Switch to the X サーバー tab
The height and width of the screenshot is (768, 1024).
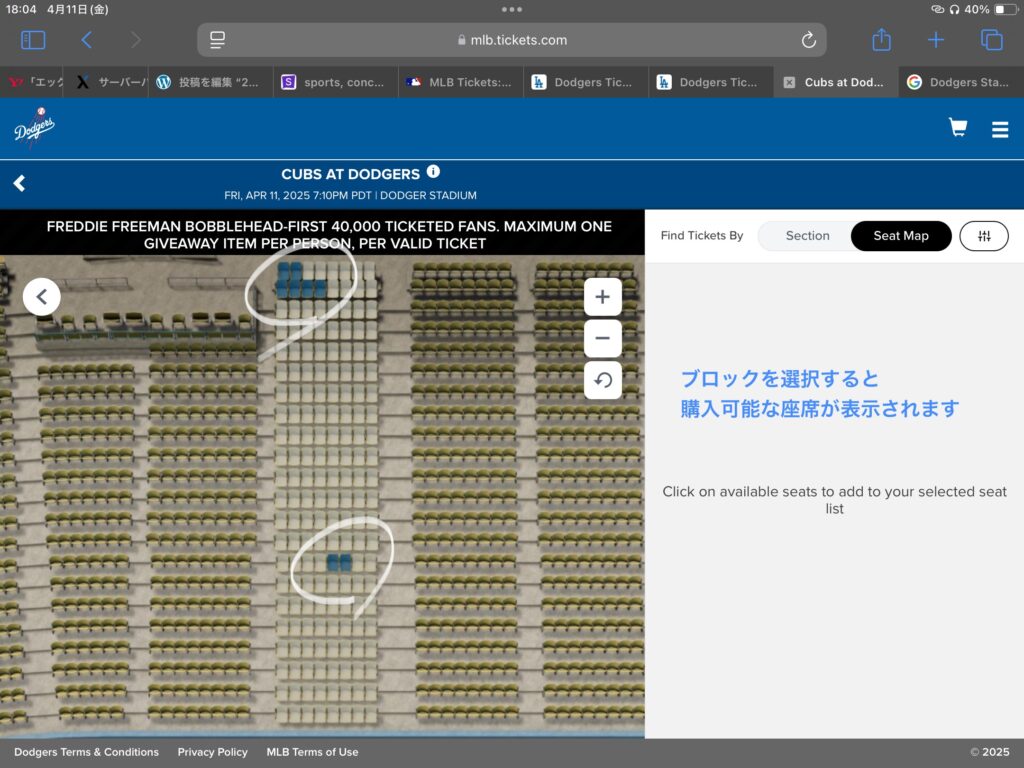106,82
